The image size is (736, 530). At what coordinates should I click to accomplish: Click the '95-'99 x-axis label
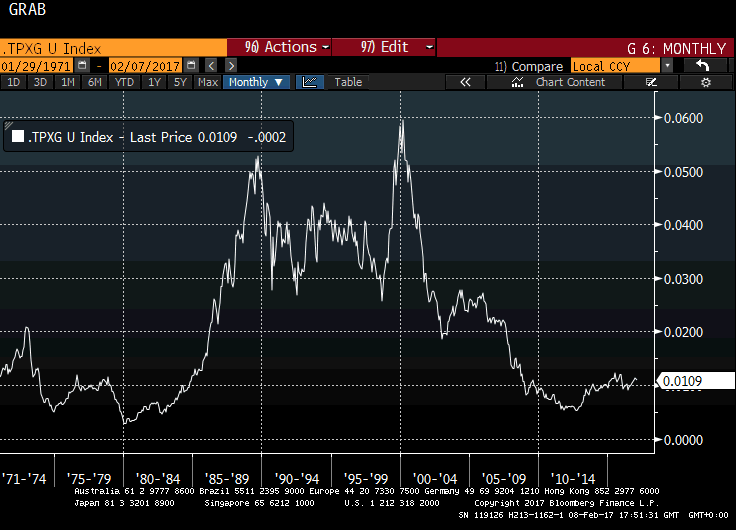click(366, 479)
